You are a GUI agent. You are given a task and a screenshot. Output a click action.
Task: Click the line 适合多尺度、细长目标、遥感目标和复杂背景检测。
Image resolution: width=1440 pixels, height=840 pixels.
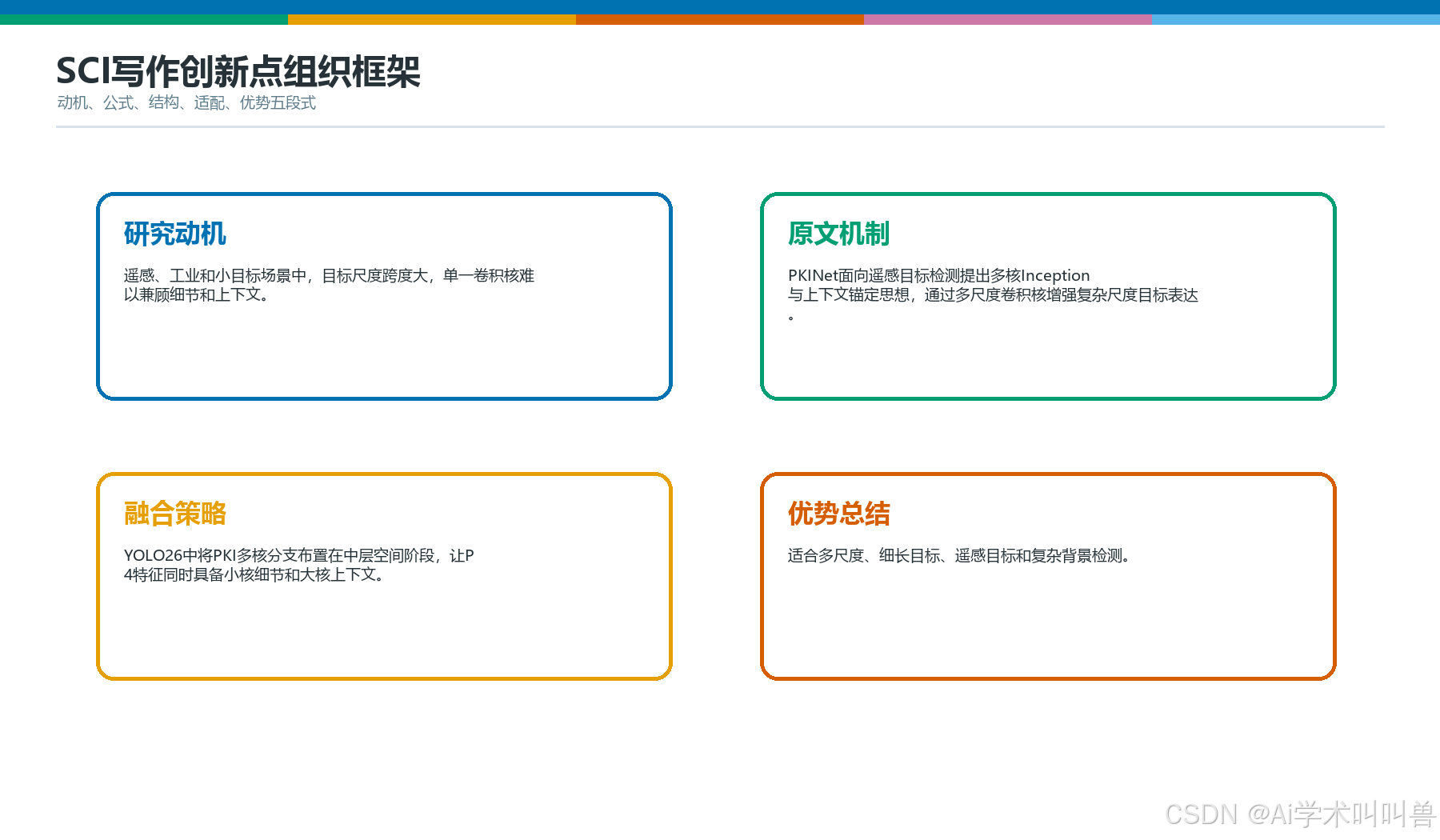pyautogui.click(x=961, y=555)
